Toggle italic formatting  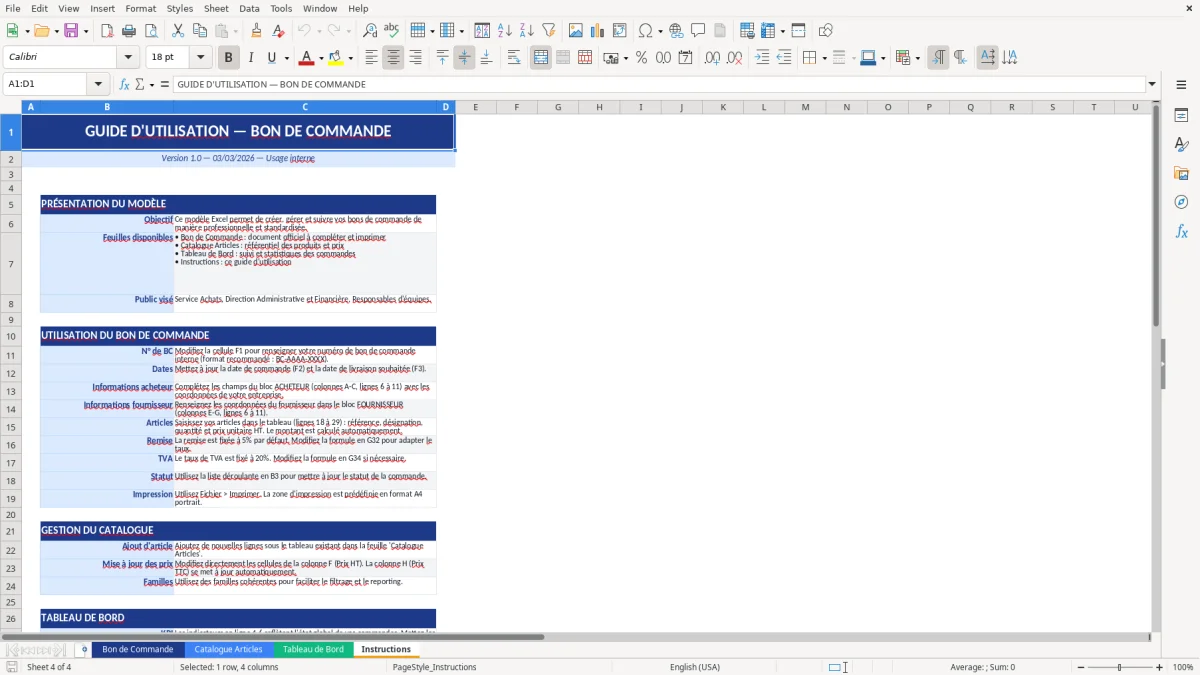tap(251, 57)
